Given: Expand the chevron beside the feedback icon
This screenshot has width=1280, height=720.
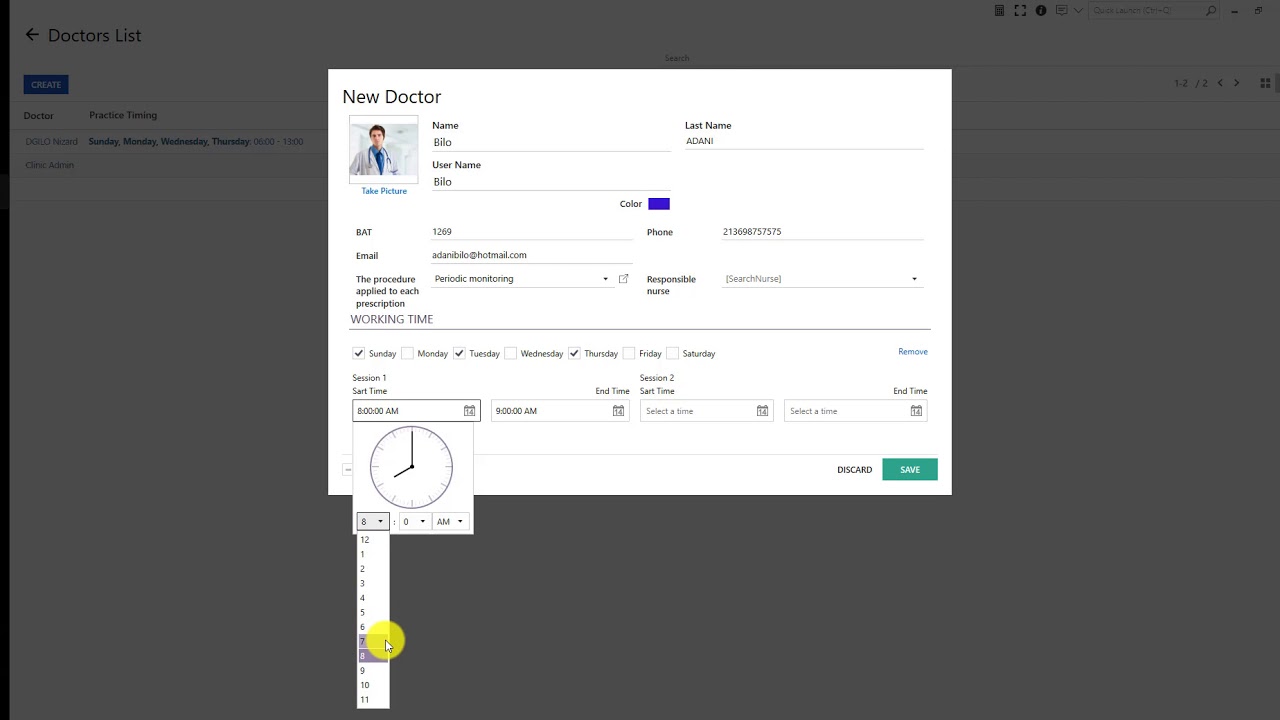Looking at the screenshot, I should [1078, 10].
